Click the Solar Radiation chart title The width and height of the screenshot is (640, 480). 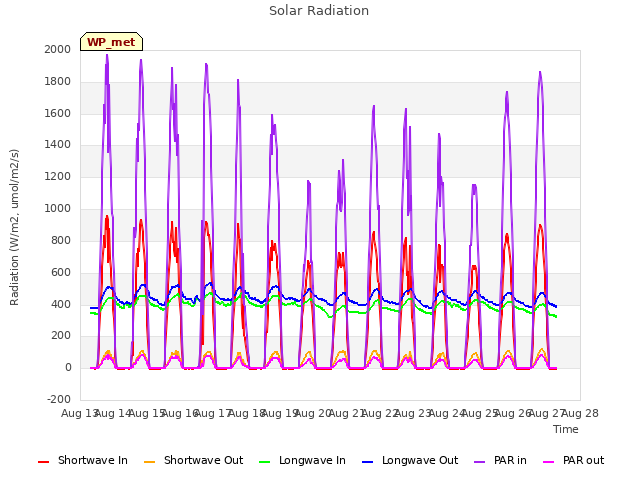[319, 11]
